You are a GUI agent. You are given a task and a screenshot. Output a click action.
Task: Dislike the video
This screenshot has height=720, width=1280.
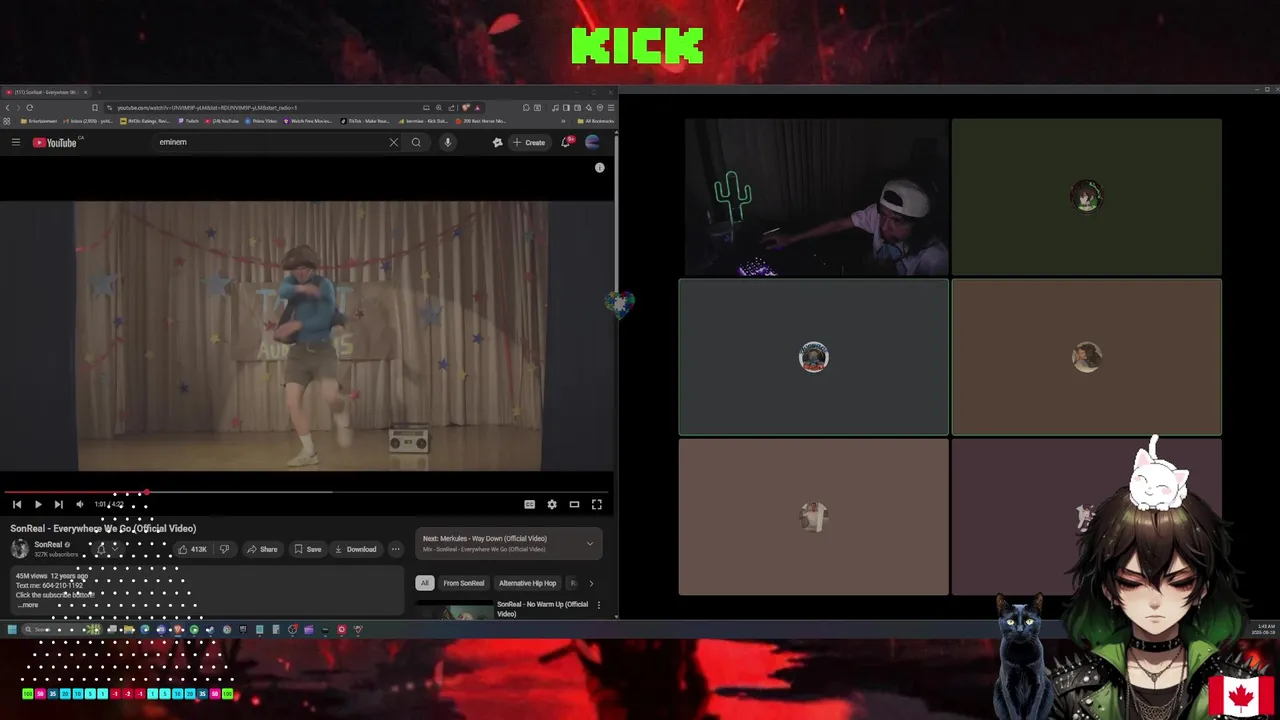[224, 549]
